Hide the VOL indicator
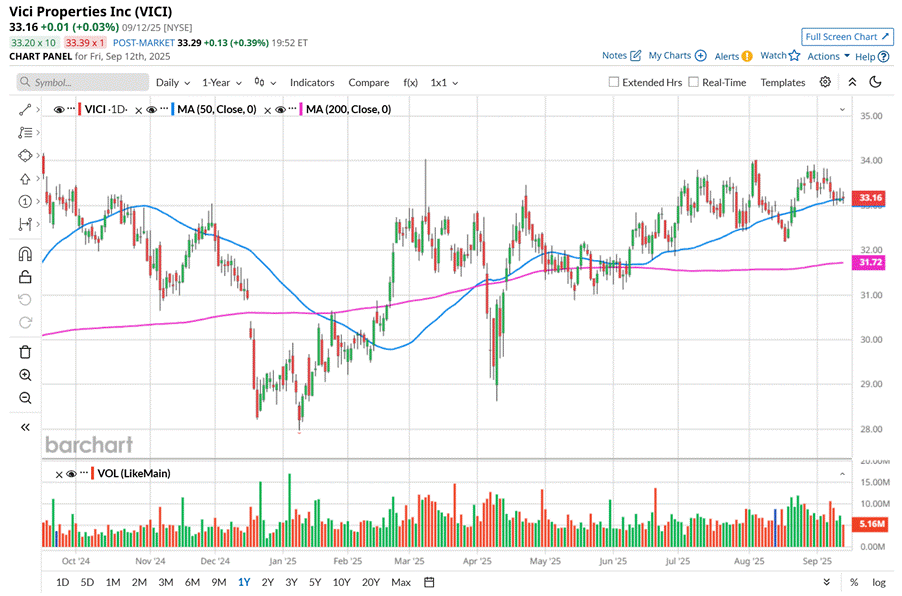Screen dimensions: 902x596 [x=71, y=473]
